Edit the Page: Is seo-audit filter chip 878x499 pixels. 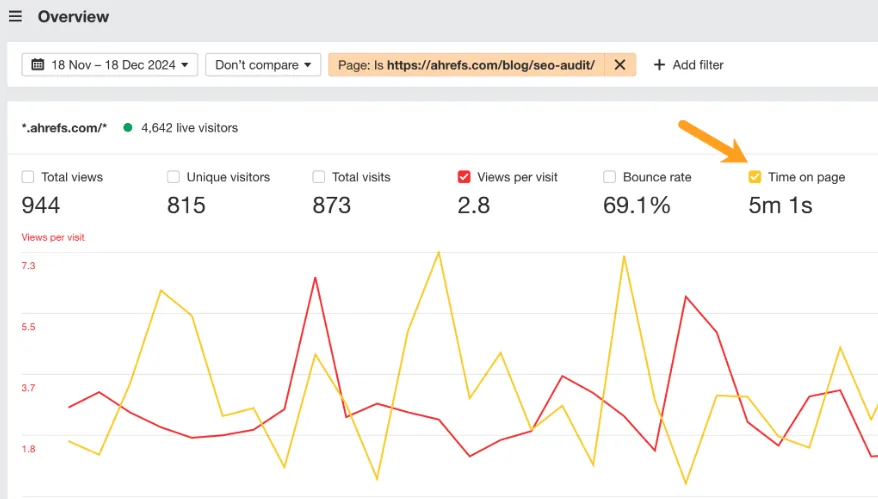(466, 64)
